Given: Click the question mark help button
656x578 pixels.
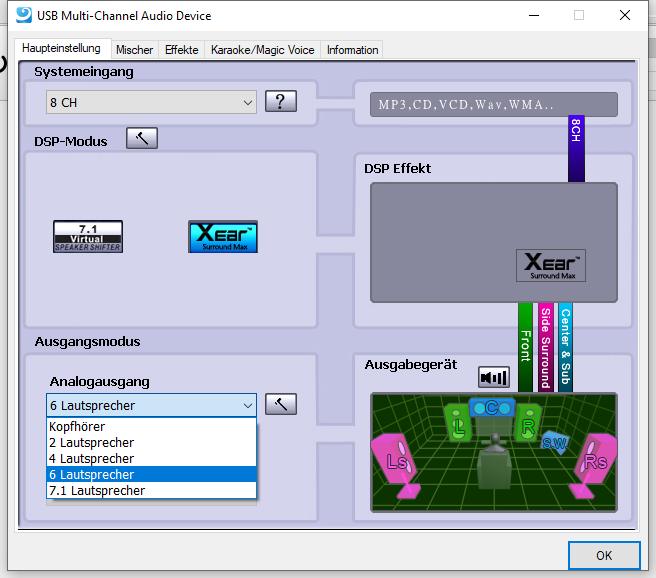Looking at the screenshot, I should [281, 101].
